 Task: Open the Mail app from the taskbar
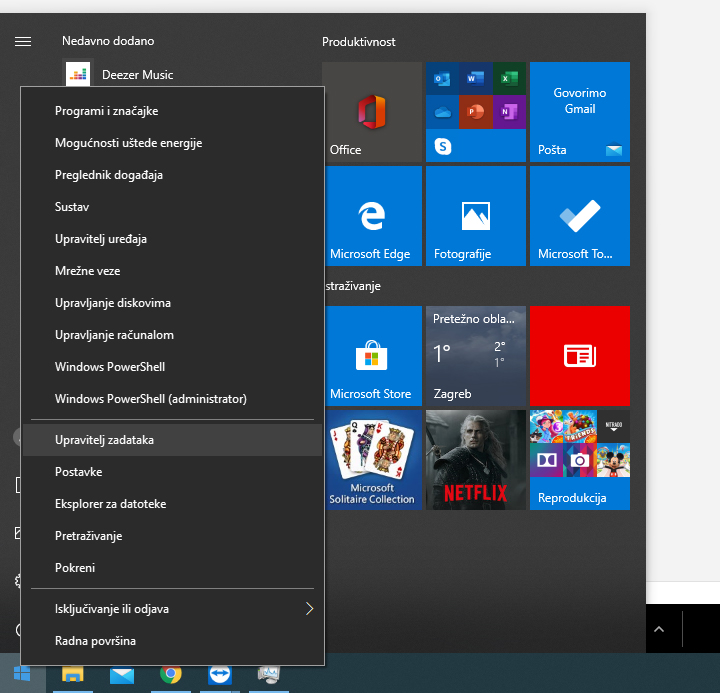coord(122,675)
